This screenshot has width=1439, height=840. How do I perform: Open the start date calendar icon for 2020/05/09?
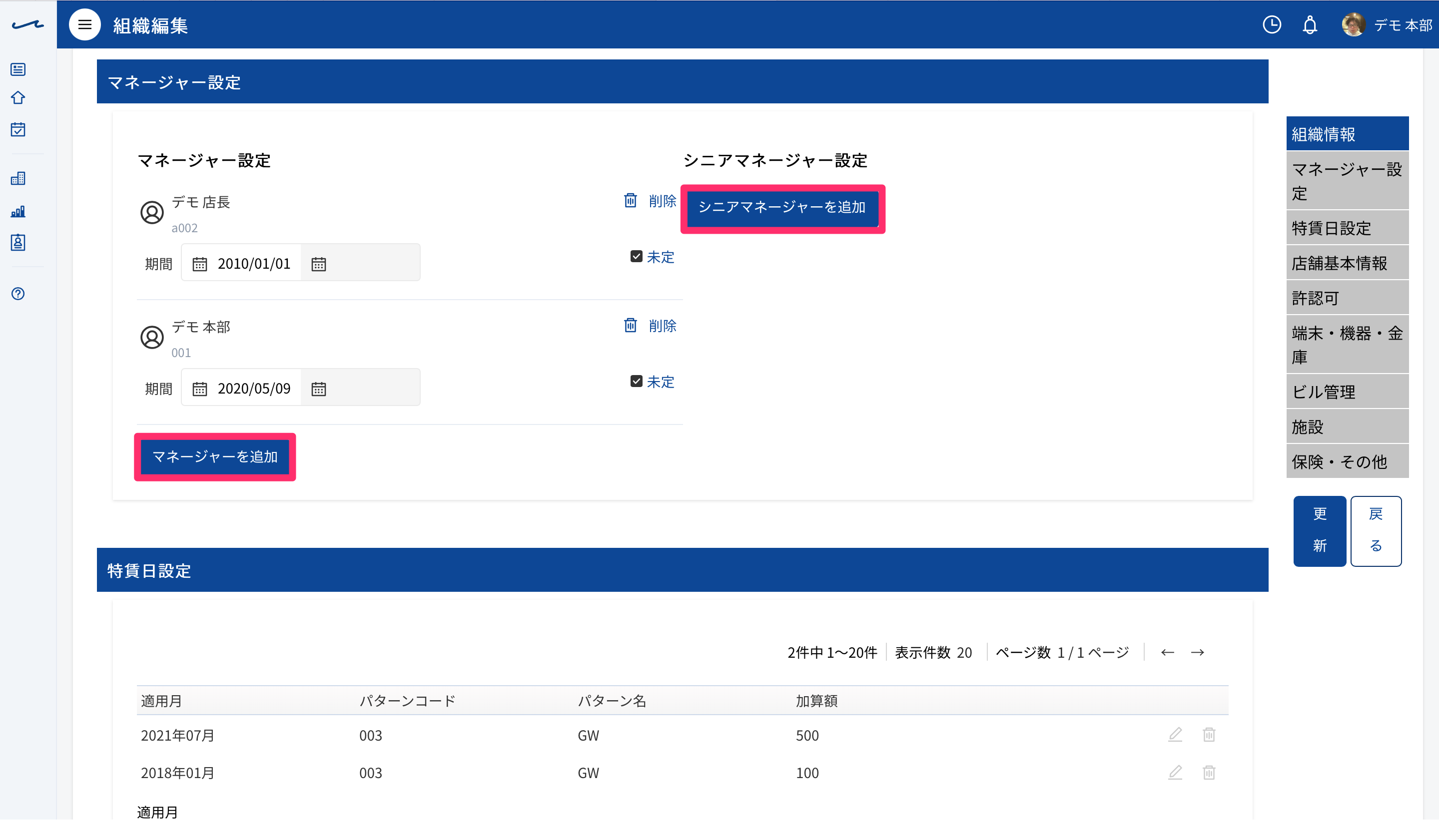tap(200, 389)
